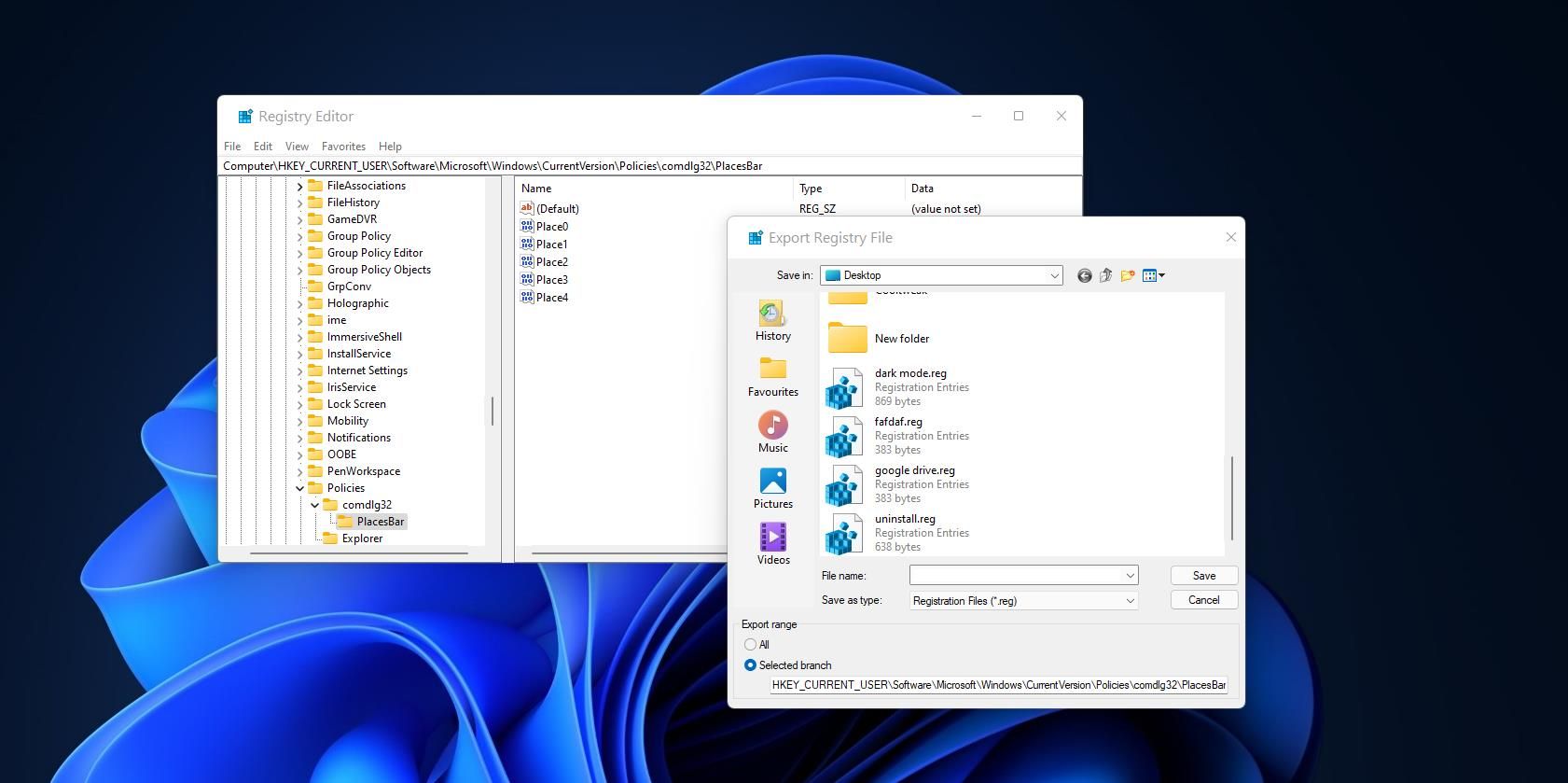The image size is (1568, 783).
Task: Select the New folder icon in file list
Action: pyautogui.click(x=847, y=338)
